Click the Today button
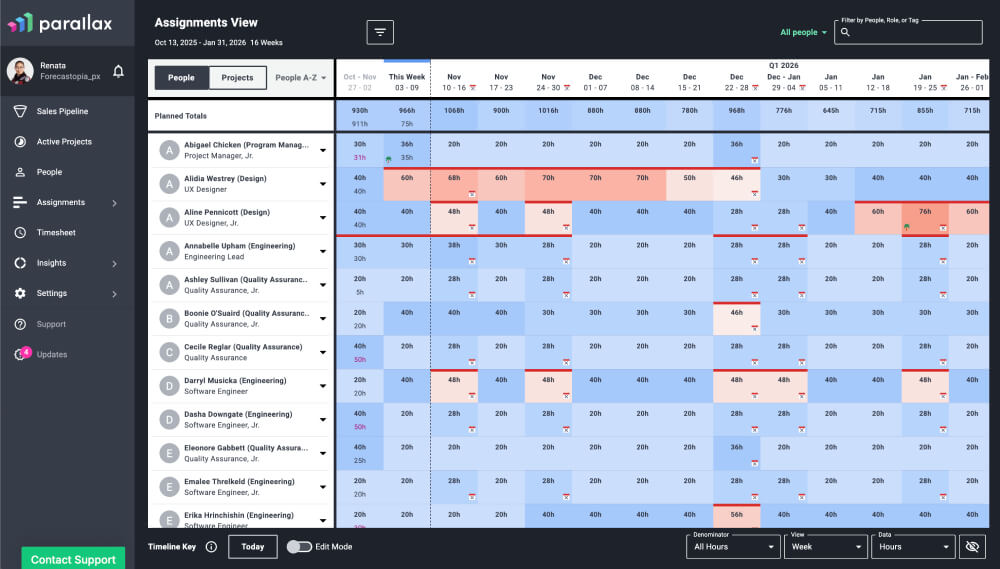 pyautogui.click(x=252, y=547)
